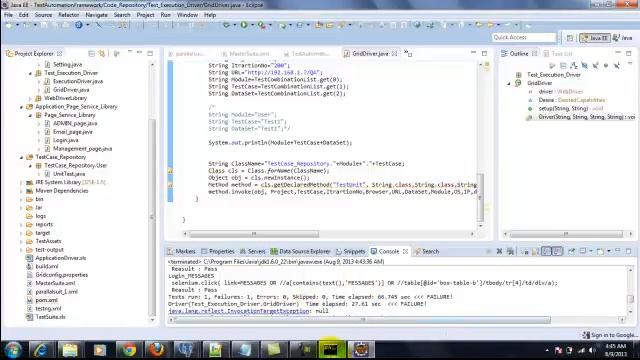Click Remove All Terminated Launches icon
Screen dimensions: 640x360
[x=510, y=251]
